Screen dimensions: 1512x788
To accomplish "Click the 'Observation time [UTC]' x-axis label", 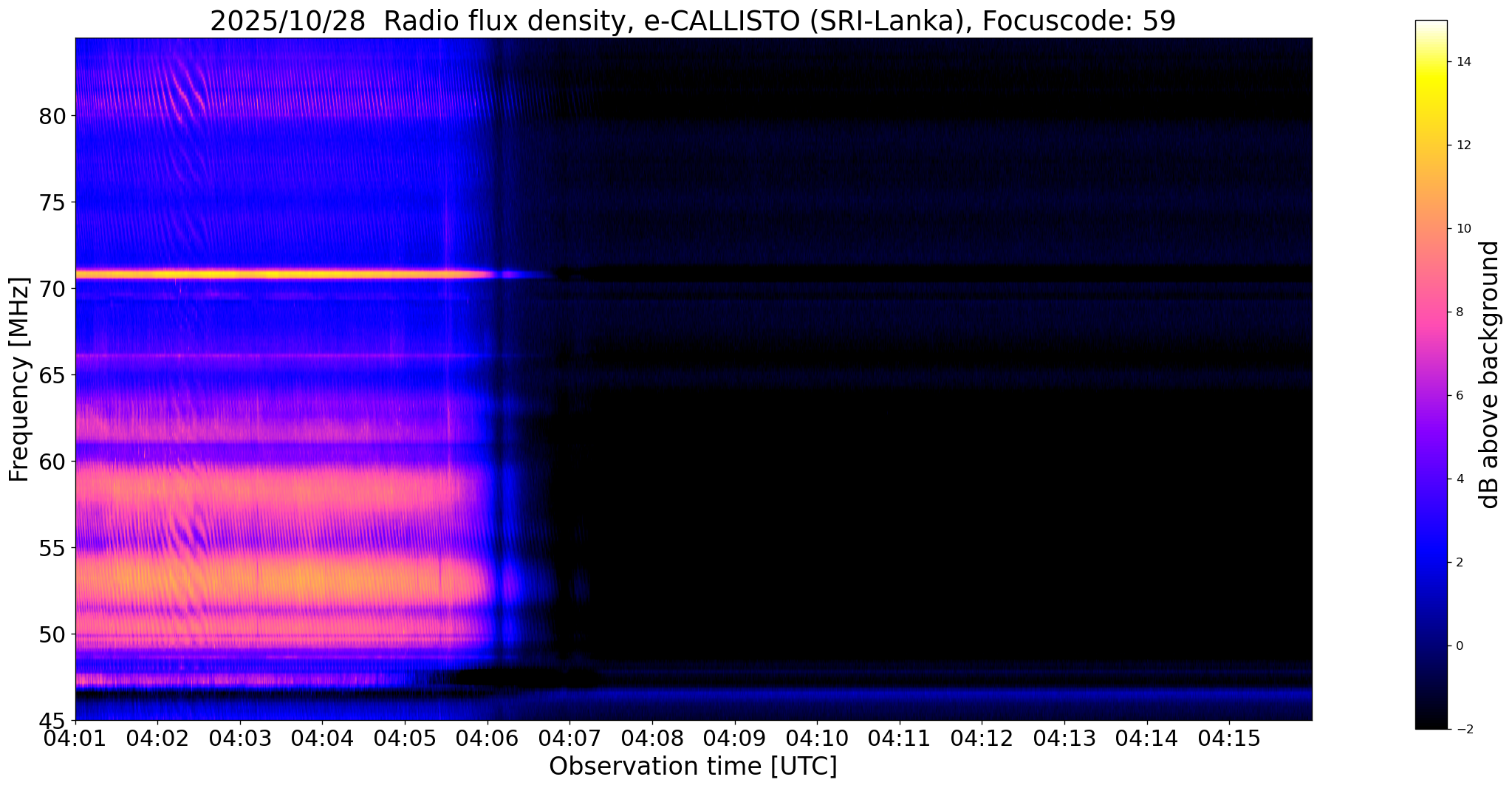I will pyautogui.click(x=693, y=766).
